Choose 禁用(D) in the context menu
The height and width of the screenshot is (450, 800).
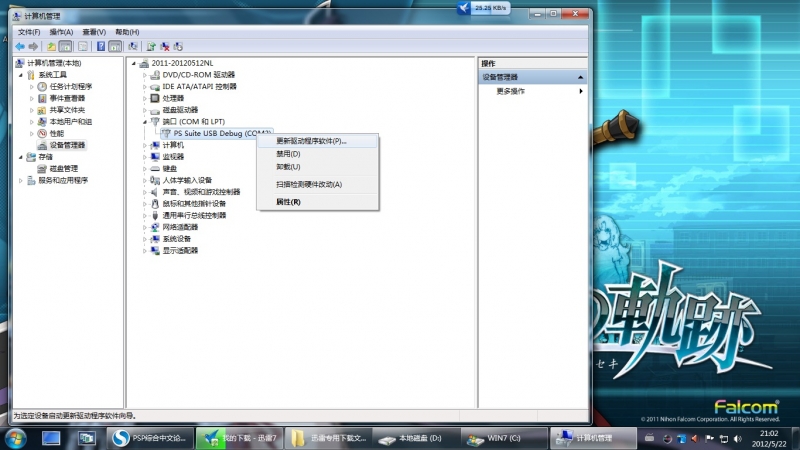pos(318,154)
